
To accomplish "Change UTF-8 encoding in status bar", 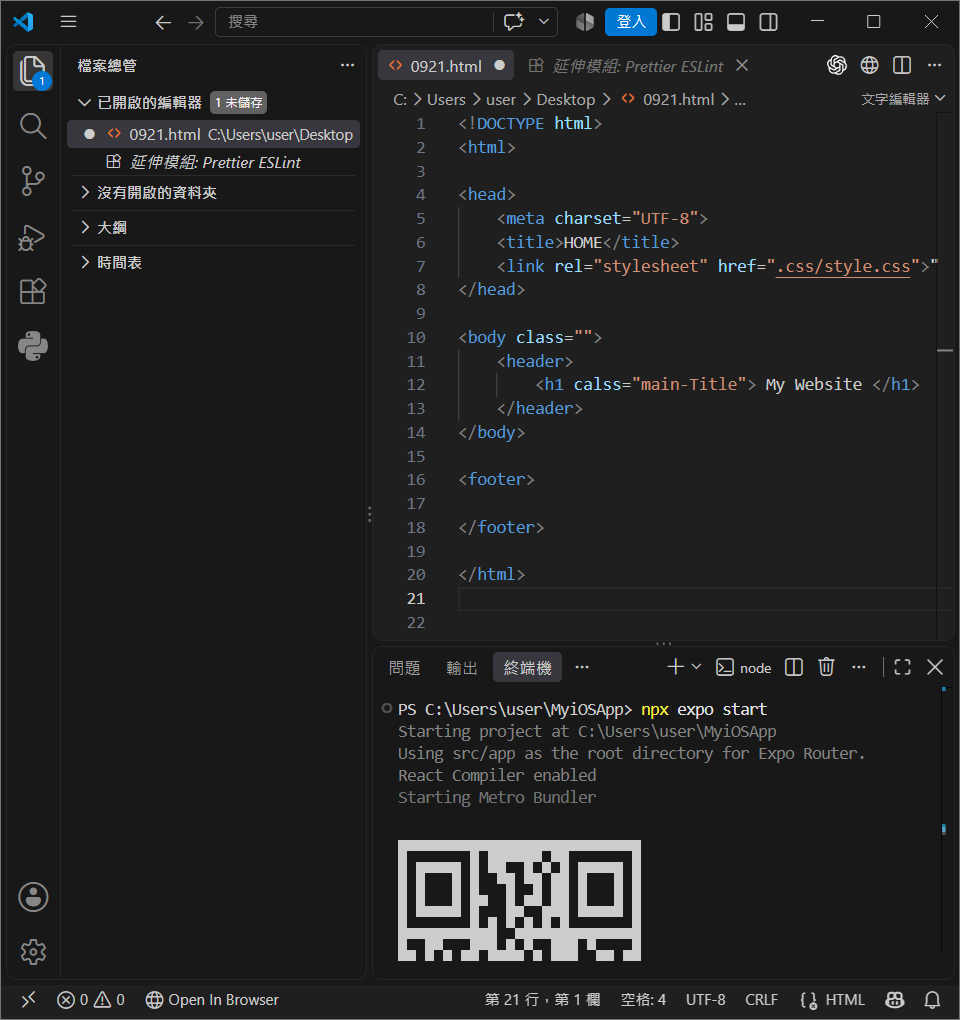I will point(706,1000).
